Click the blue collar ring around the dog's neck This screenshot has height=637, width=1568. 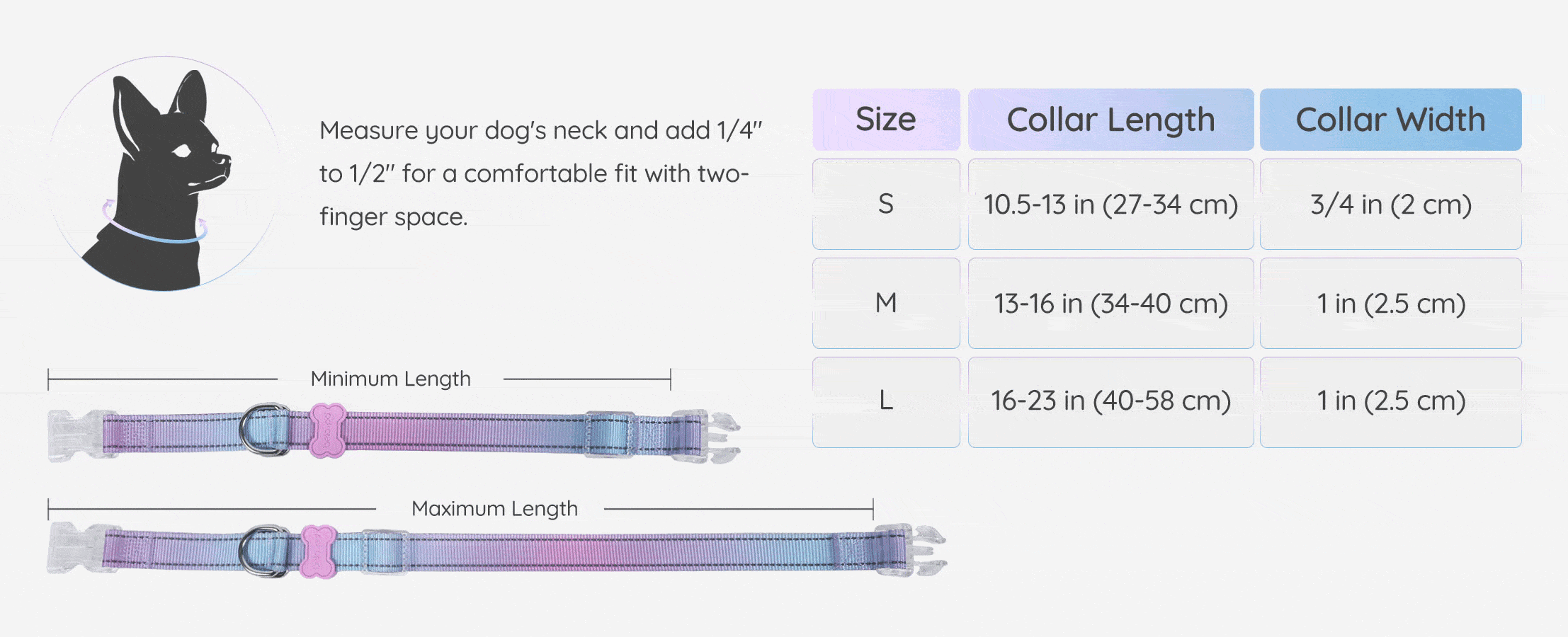pyautogui.click(x=156, y=235)
